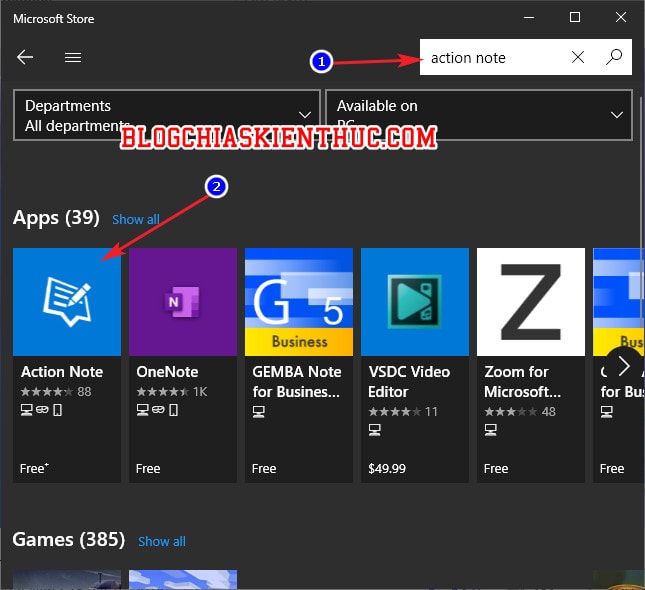645x590 pixels.
Task: Click the Action Note title text
Action: [62, 372]
